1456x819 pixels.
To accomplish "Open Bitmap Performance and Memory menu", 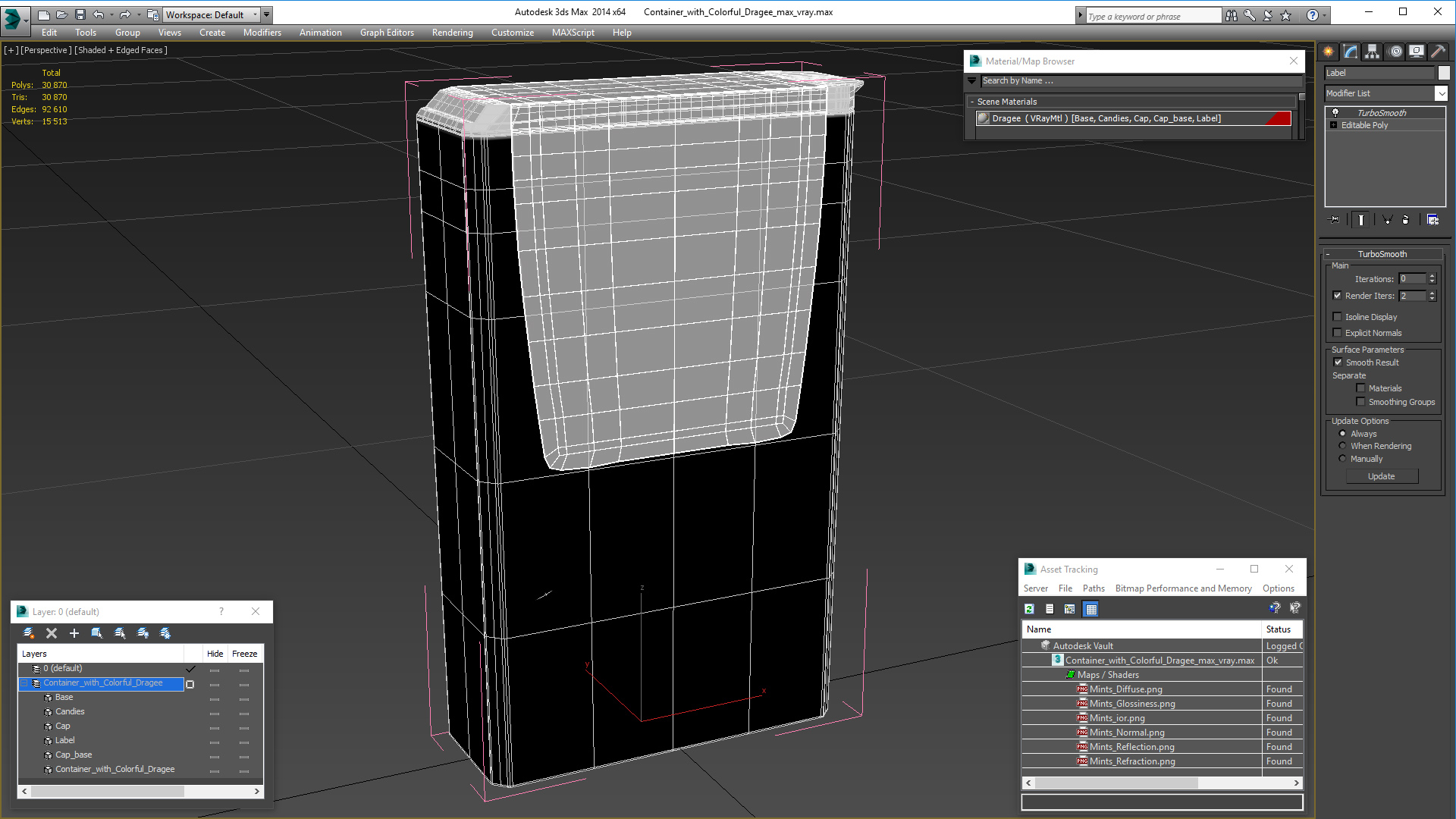I will click(1183, 588).
